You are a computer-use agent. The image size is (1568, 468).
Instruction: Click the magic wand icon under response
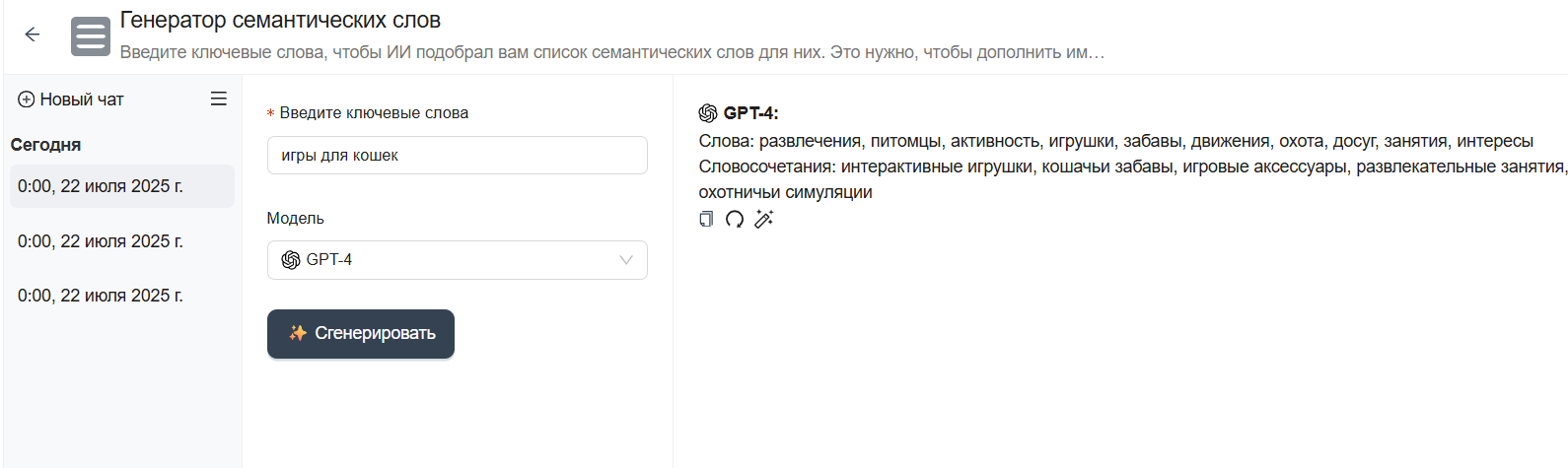(763, 219)
